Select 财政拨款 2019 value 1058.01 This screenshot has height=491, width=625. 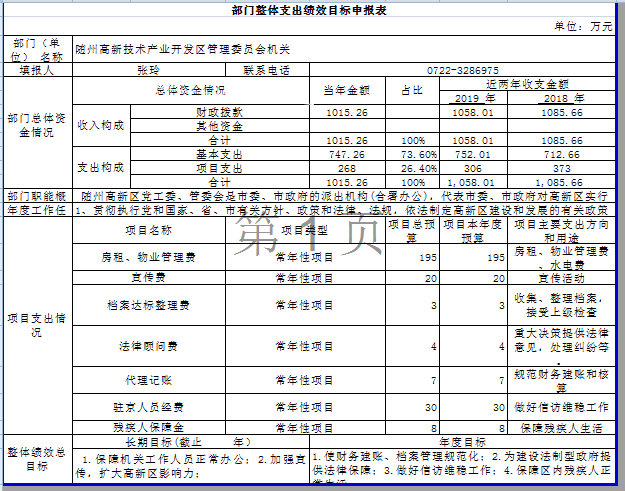point(474,112)
